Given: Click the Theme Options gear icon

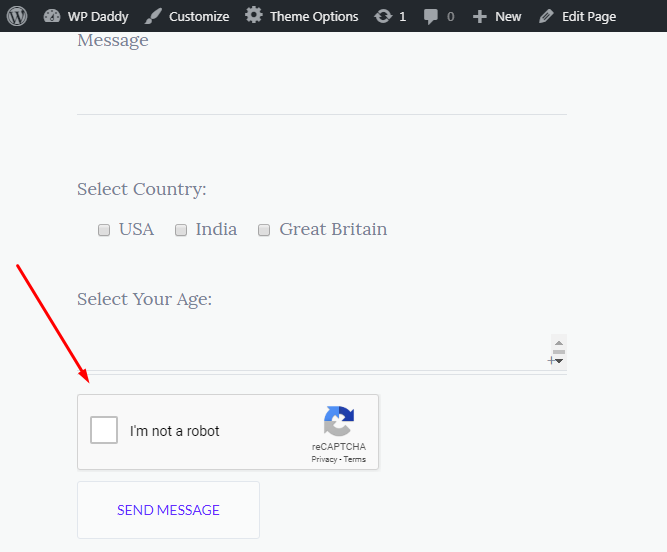Looking at the screenshot, I should pyautogui.click(x=254, y=15).
